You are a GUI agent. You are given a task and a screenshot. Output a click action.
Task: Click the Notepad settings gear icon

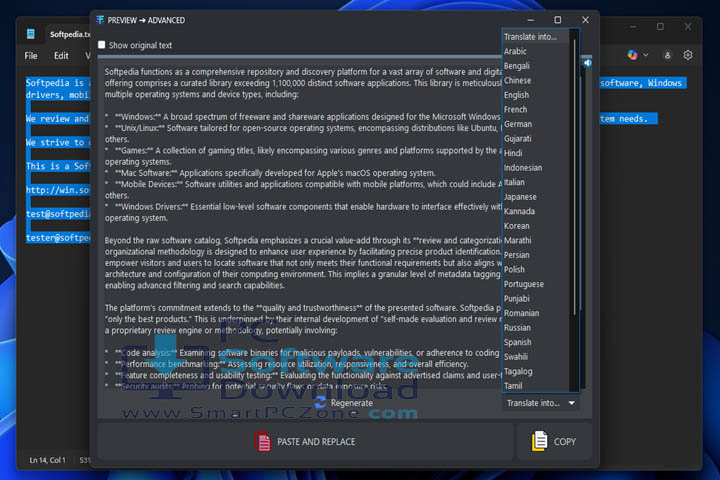[687, 55]
